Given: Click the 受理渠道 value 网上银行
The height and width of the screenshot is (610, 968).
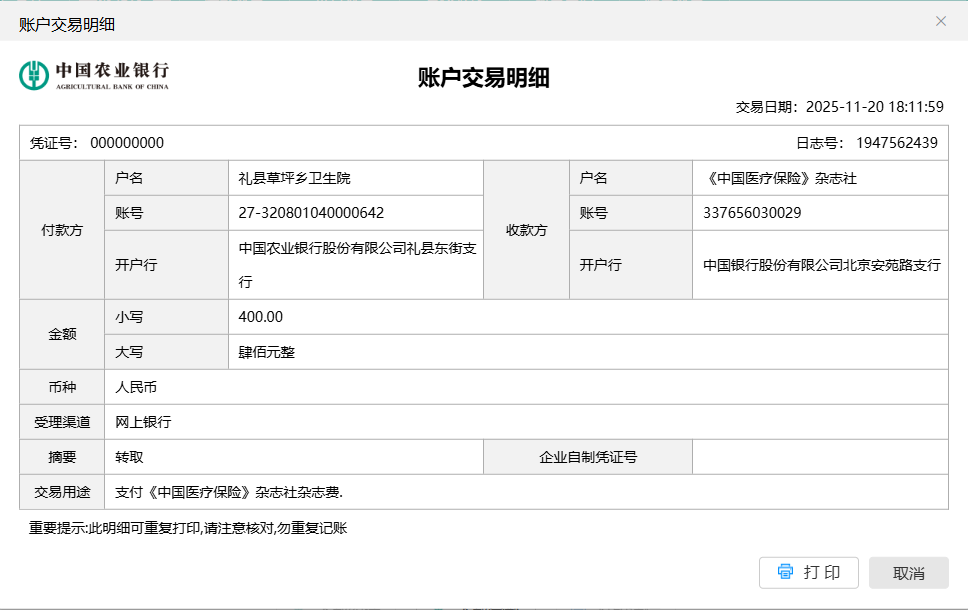Looking at the screenshot, I should point(143,422).
